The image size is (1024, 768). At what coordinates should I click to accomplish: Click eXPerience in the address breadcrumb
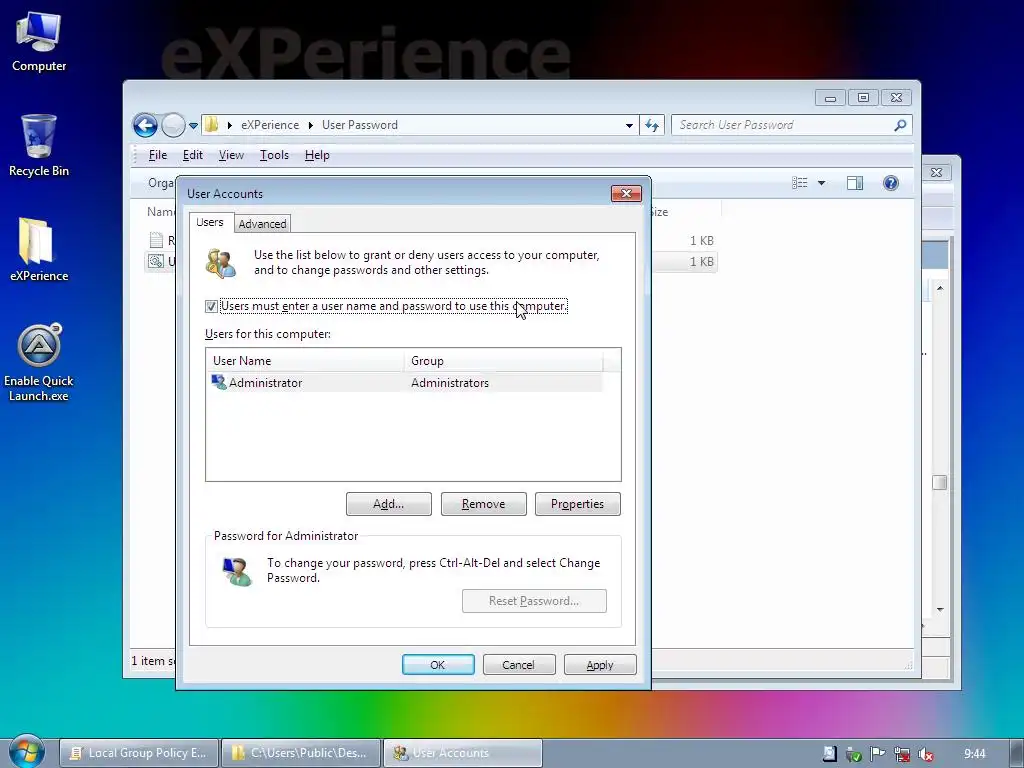[x=270, y=125]
